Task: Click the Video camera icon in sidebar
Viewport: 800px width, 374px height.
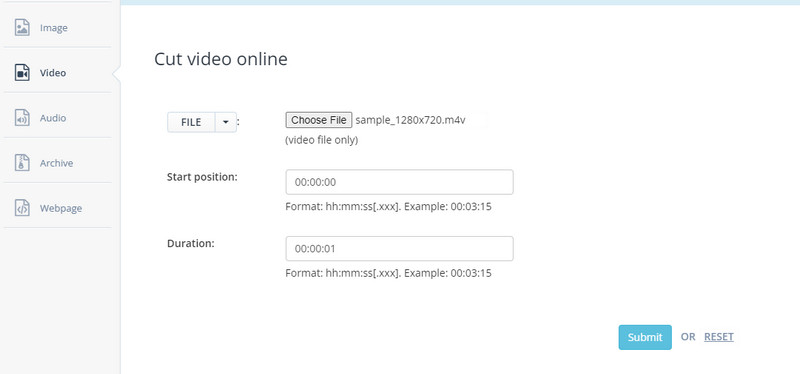Action: point(22,73)
